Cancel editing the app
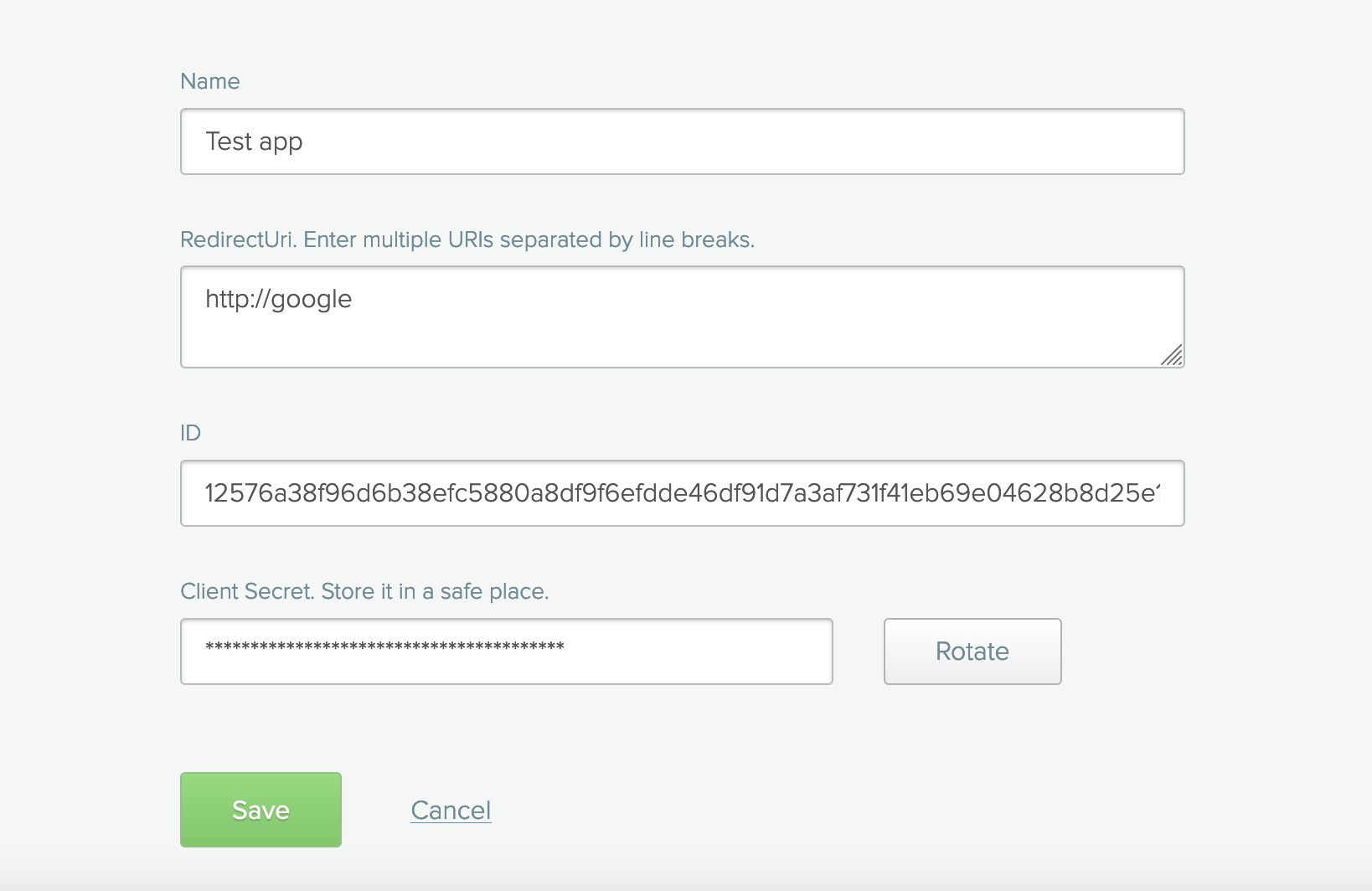The height and width of the screenshot is (891, 1372). (451, 811)
